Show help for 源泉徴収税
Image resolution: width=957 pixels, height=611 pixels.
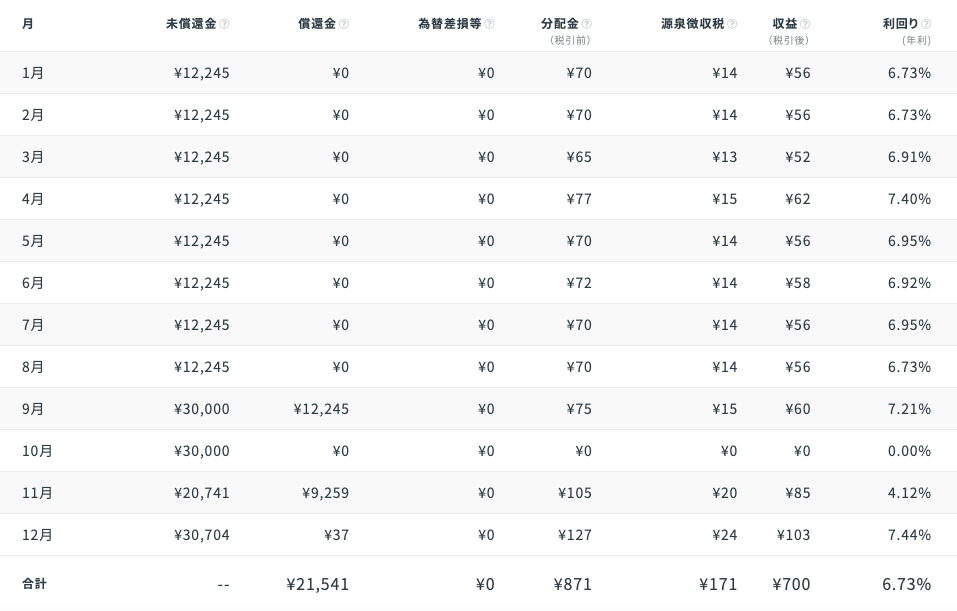click(732, 24)
